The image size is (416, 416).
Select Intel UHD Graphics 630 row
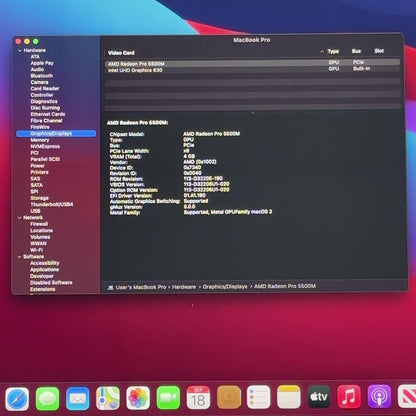click(252, 70)
